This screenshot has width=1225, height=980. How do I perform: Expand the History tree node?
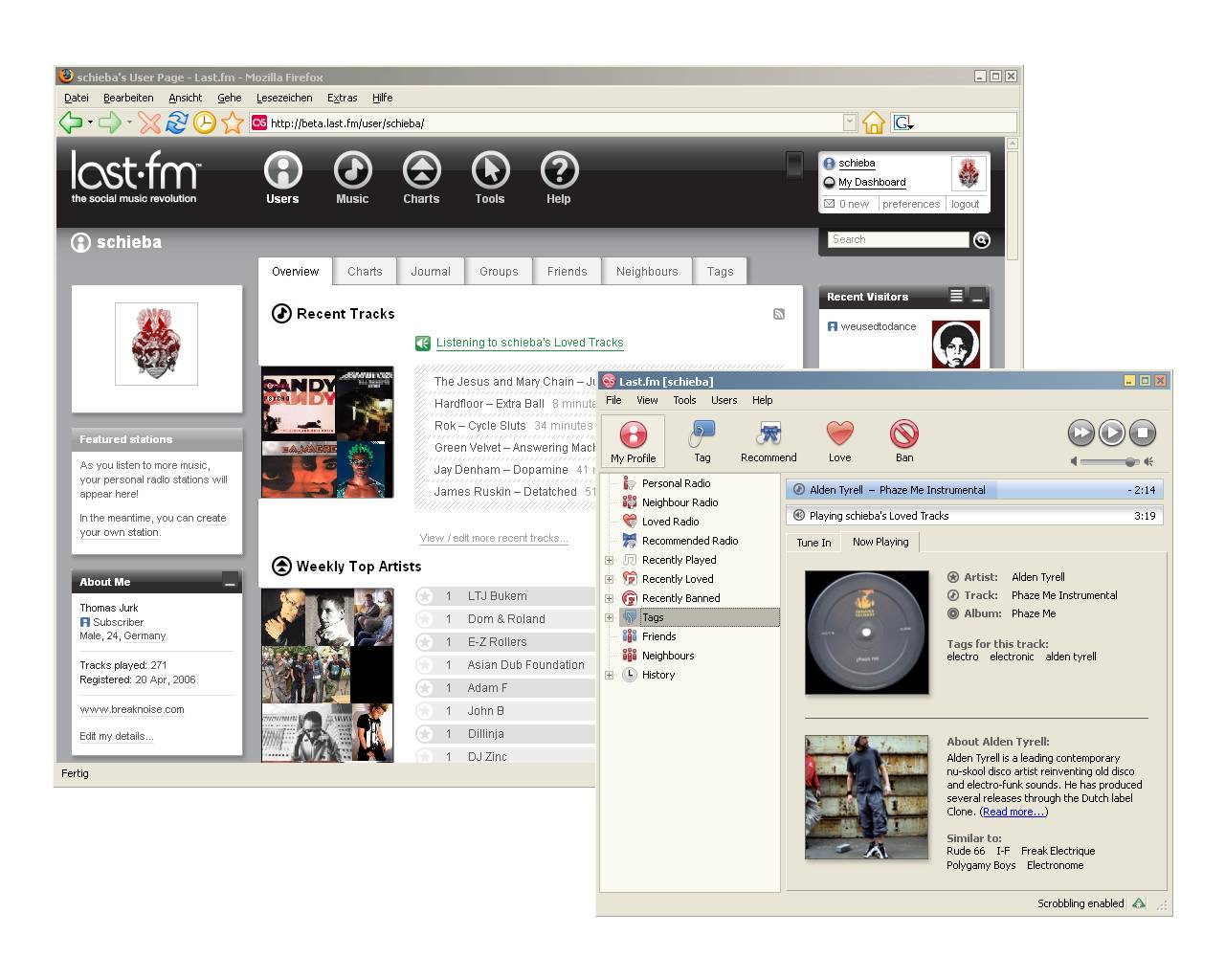pyautogui.click(x=609, y=675)
